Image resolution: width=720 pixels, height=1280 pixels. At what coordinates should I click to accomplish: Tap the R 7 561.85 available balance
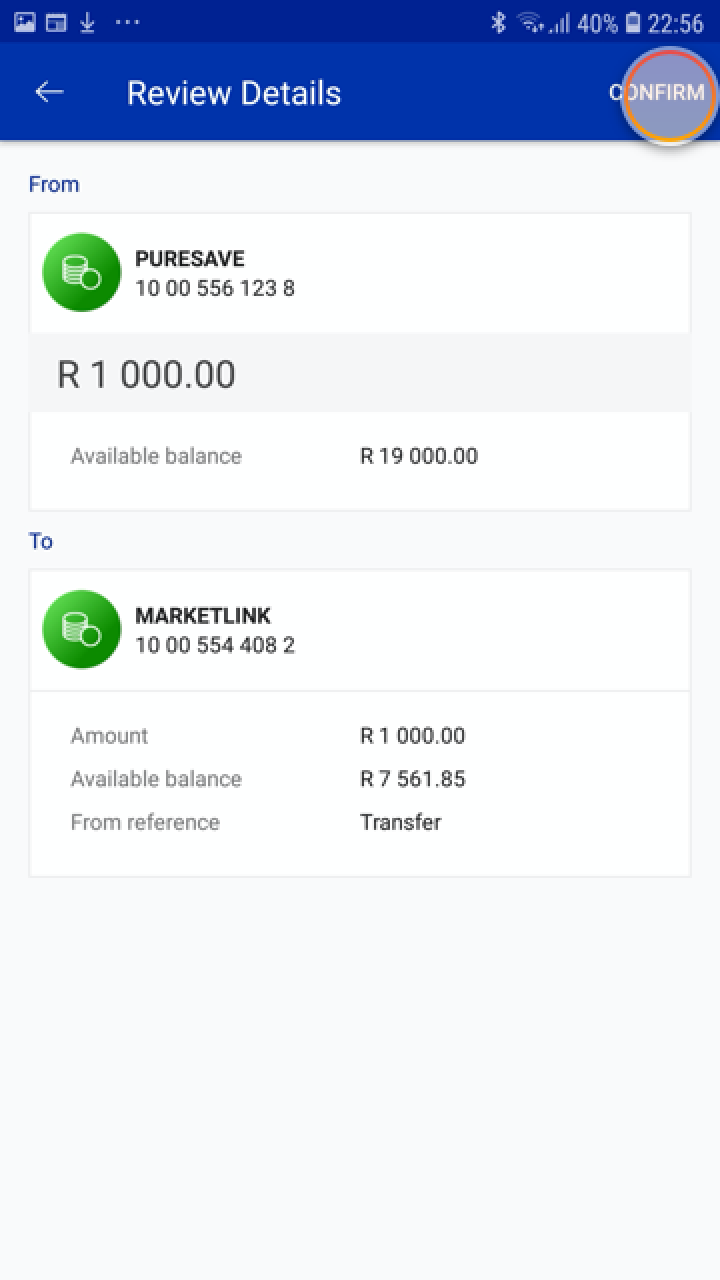click(x=413, y=779)
